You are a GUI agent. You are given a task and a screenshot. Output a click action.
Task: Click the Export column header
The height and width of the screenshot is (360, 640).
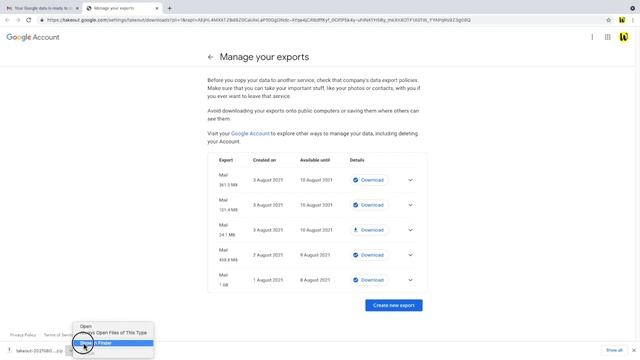[x=226, y=160]
